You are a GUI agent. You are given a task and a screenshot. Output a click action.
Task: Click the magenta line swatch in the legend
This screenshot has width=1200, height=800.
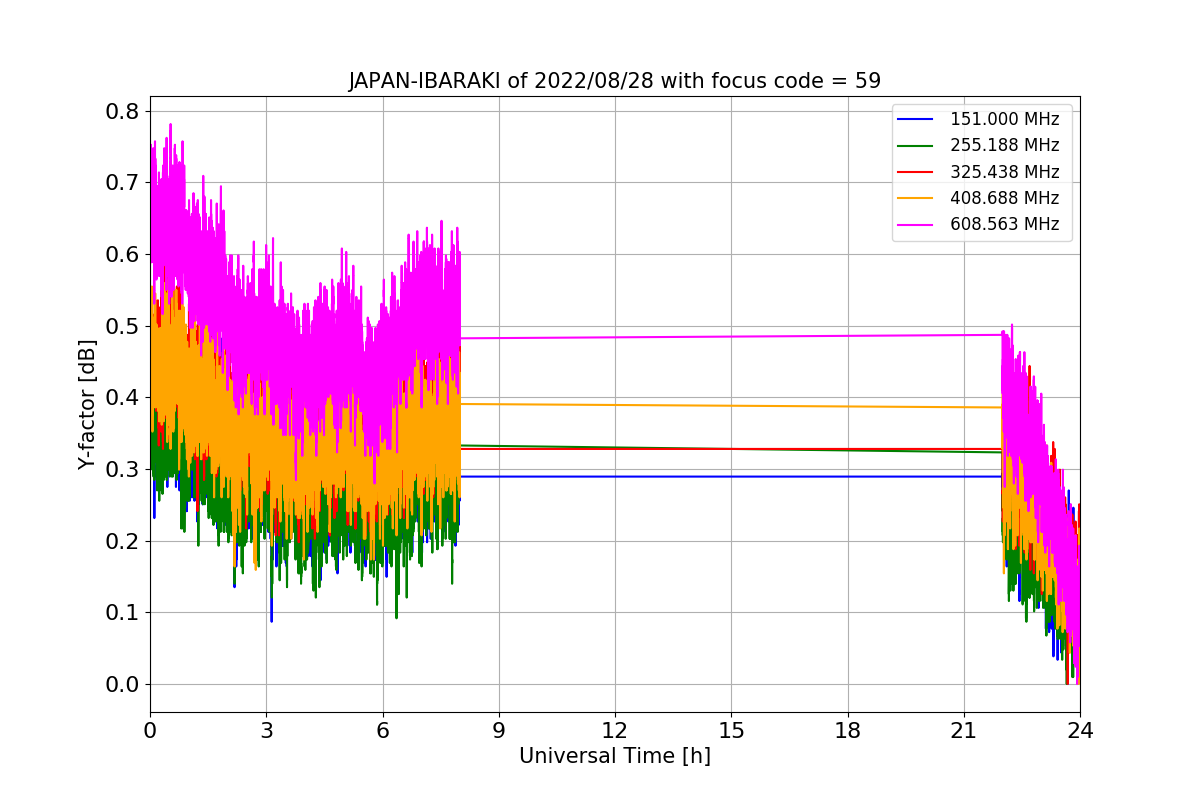(x=917, y=225)
